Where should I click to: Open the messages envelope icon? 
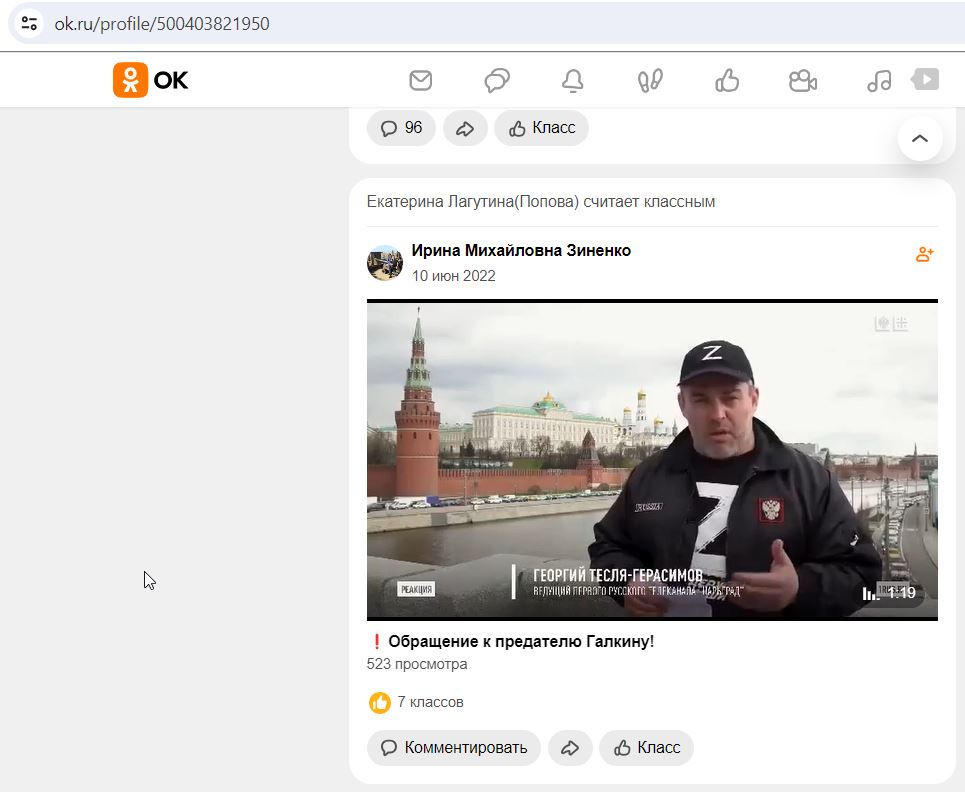(x=421, y=81)
